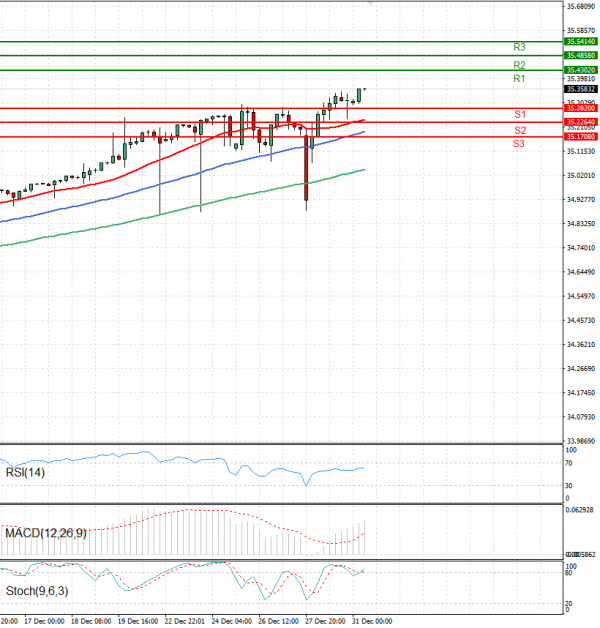Click the S1 support label
The height and width of the screenshot is (628, 600).
click(x=520, y=115)
